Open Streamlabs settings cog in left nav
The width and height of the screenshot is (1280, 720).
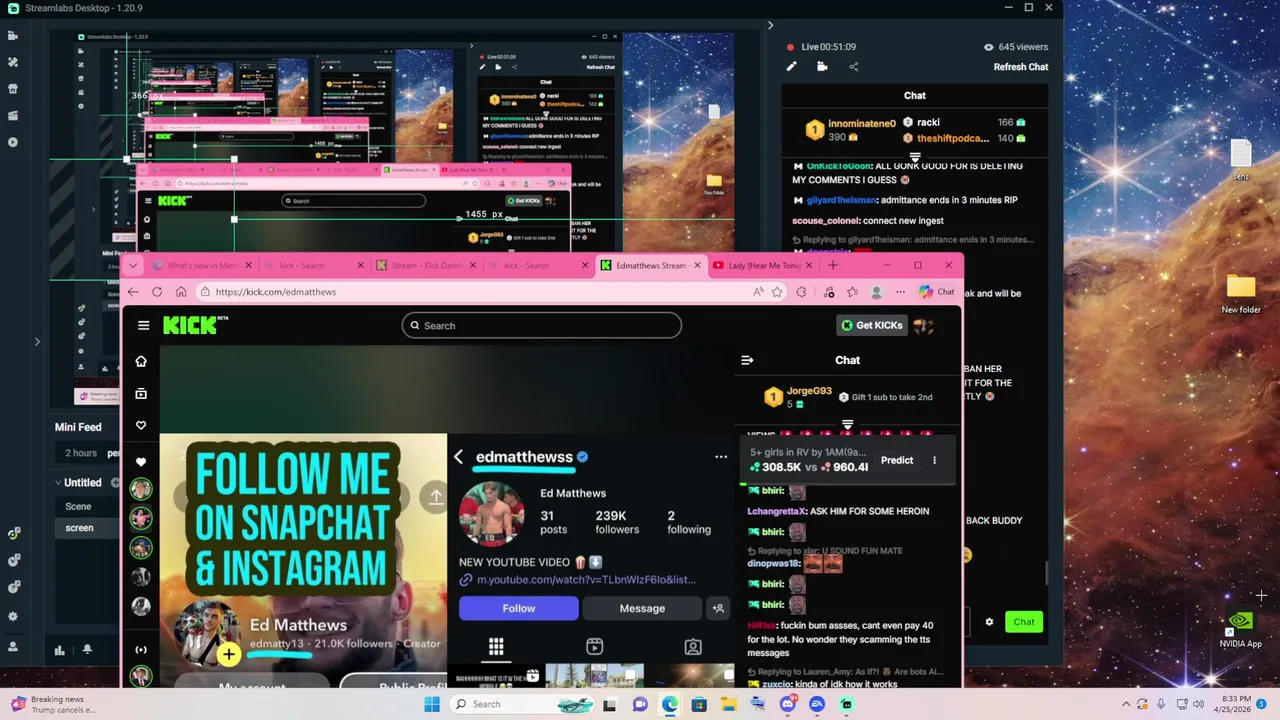(13, 616)
